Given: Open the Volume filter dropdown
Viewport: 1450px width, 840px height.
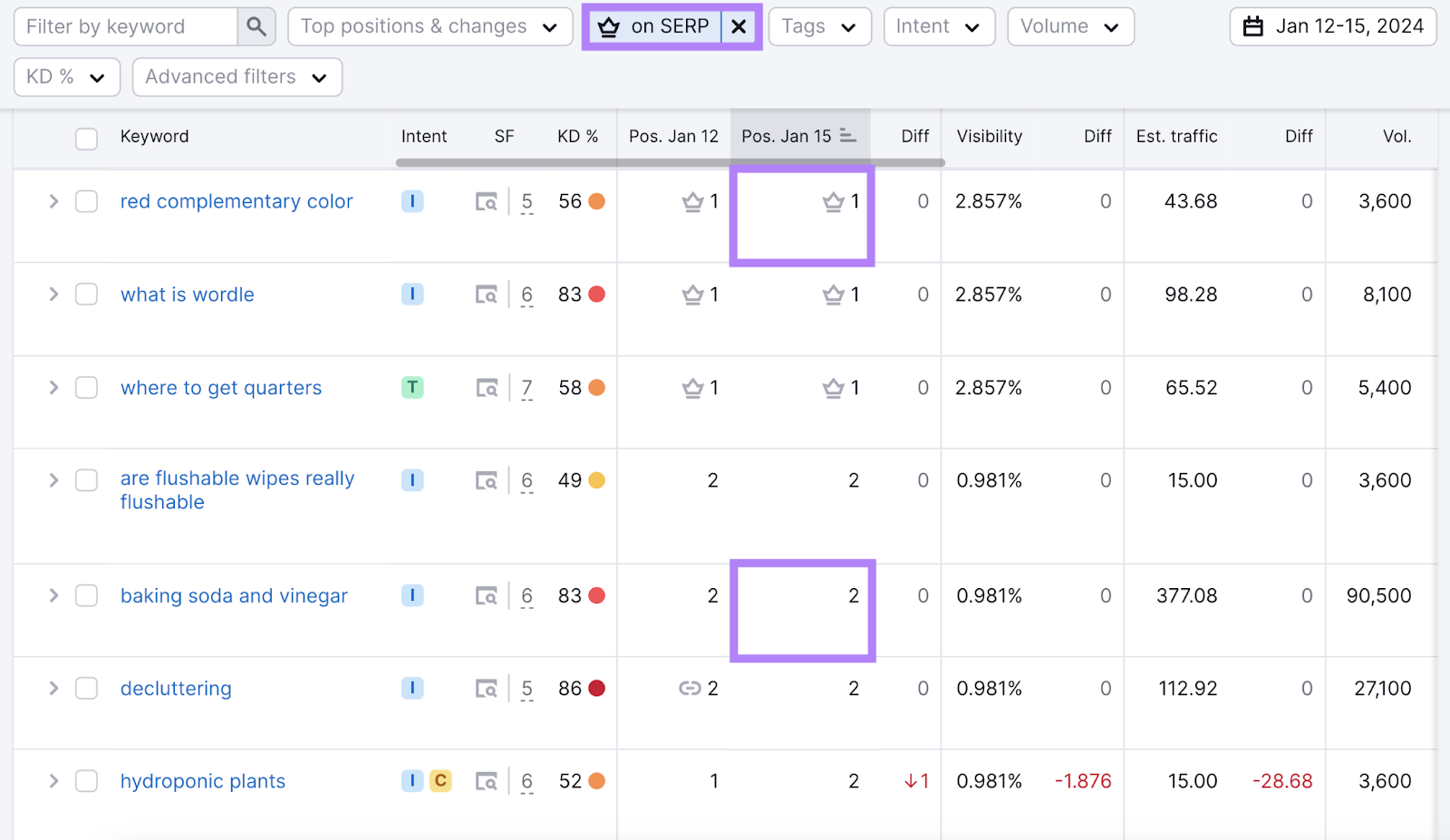Looking at the screenshot, I should pos(1070,26).
